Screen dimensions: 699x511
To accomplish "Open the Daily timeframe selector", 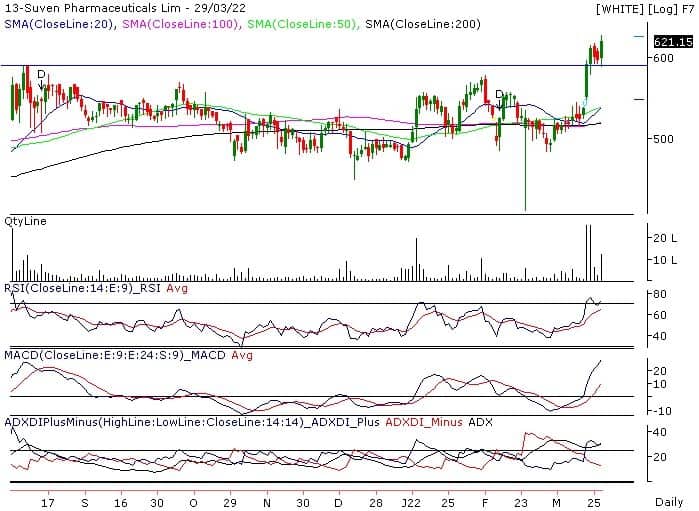I will pyautogui.click(x=670, y=499).
